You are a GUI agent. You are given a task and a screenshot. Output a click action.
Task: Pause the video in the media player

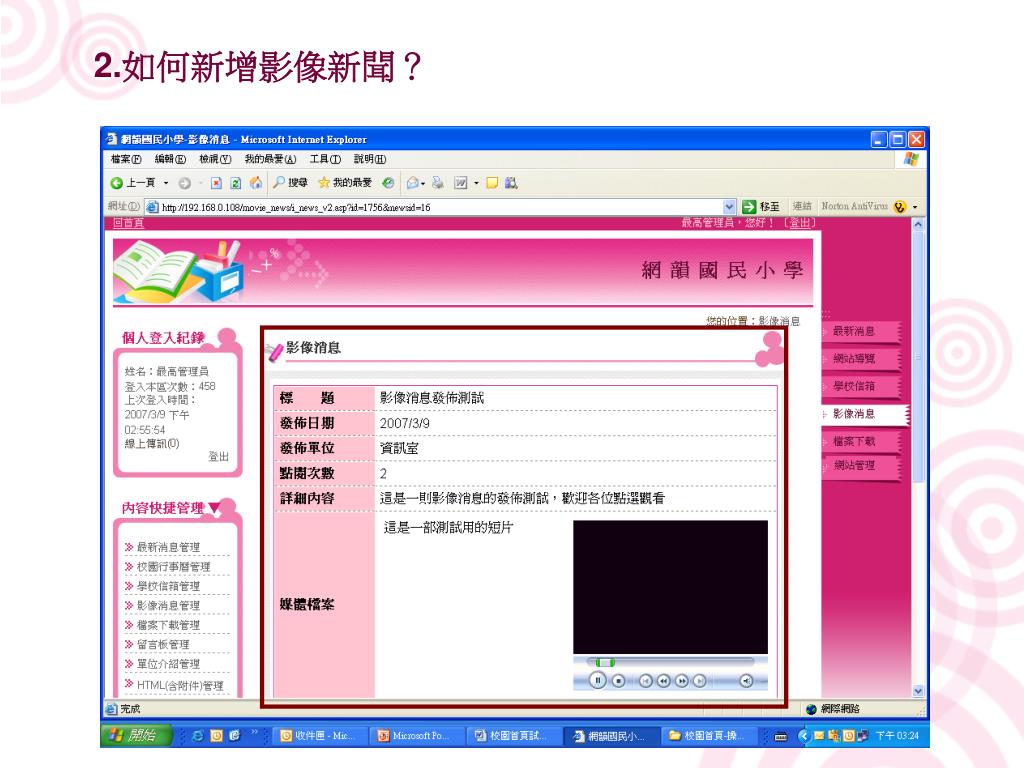point(597,680)
